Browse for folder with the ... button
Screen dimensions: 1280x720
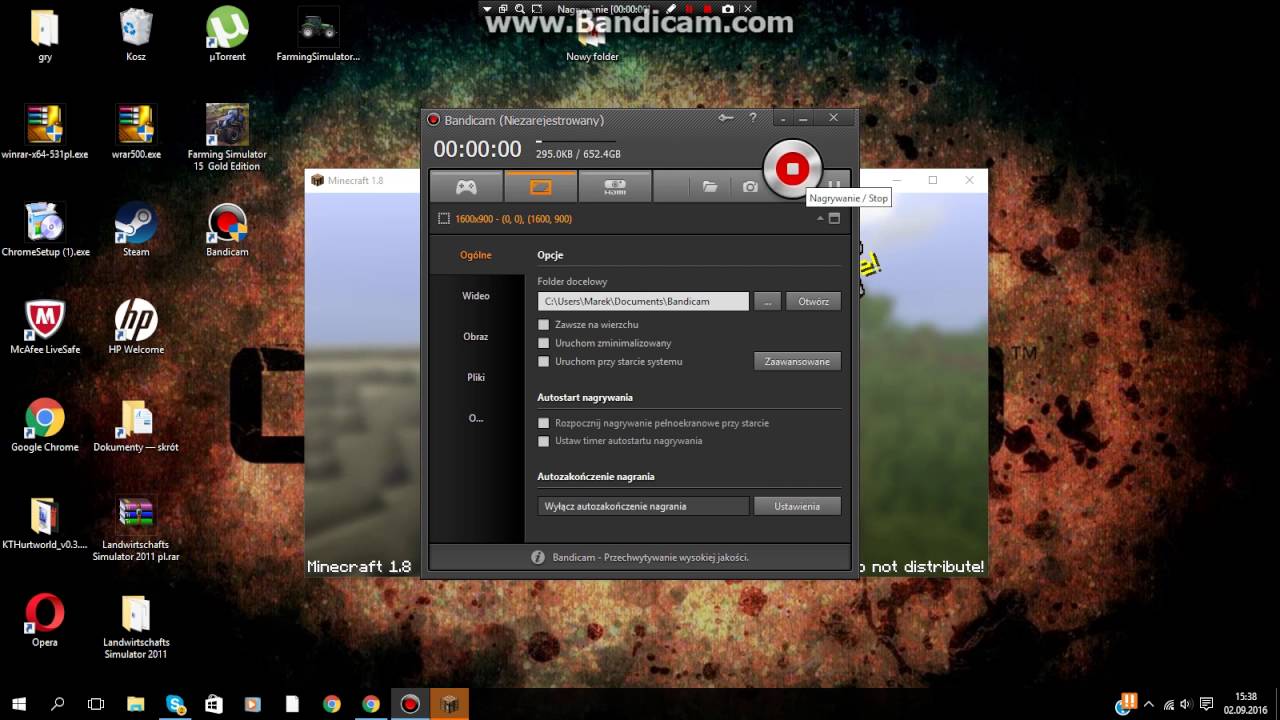(x=767, y=301)
